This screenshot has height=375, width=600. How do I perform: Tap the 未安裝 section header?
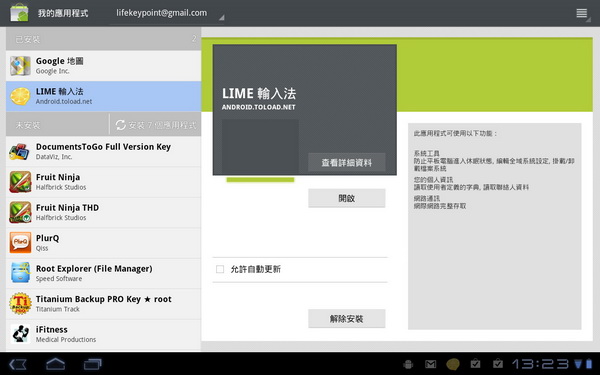(57, 125)
